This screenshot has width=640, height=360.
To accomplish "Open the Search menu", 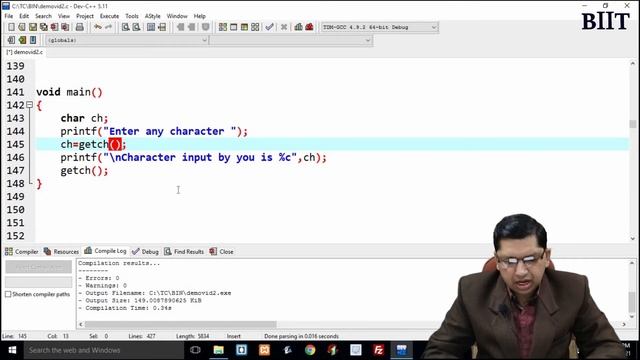I will point(43,16).
